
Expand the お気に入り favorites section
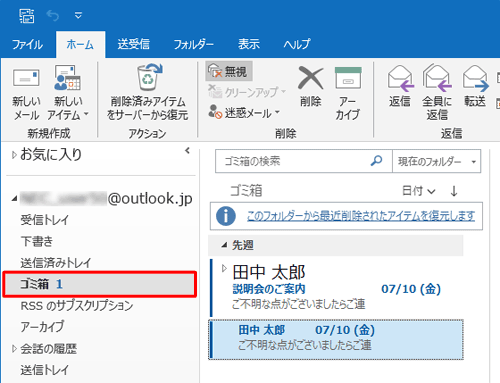(x=14, y=155)
